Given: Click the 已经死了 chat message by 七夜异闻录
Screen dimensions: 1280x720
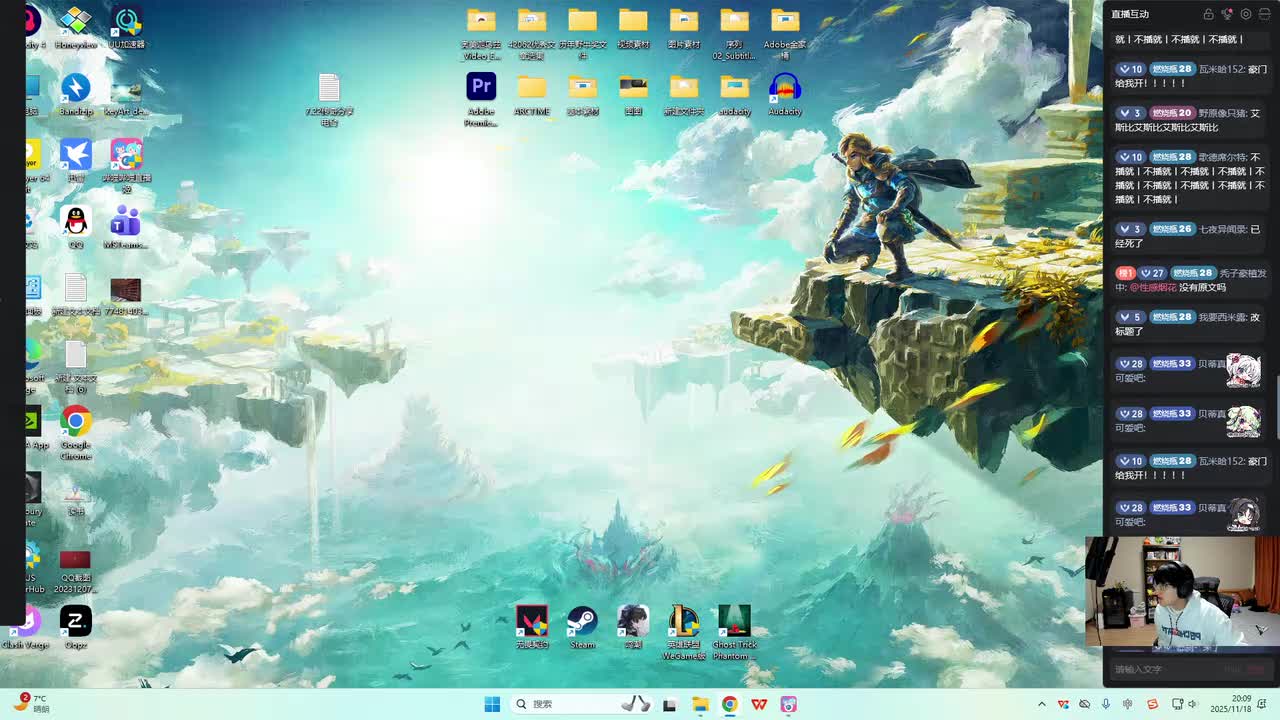Looking at the screenshot, I should 1188,236.
